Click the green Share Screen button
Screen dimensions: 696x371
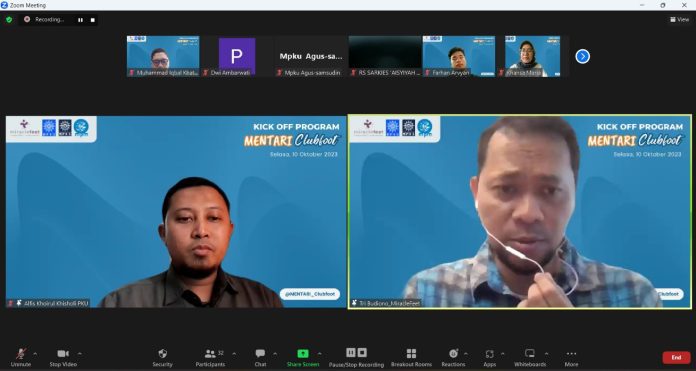pyautogui.click(x=303, y=357)
